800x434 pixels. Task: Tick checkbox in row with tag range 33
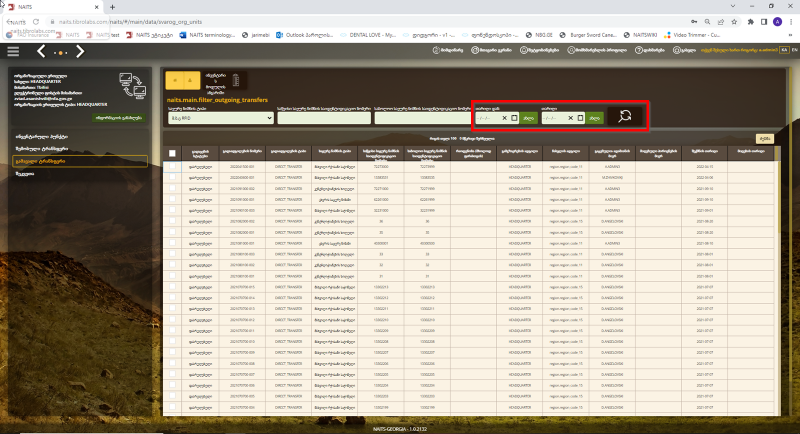click(x=172, y=254)
